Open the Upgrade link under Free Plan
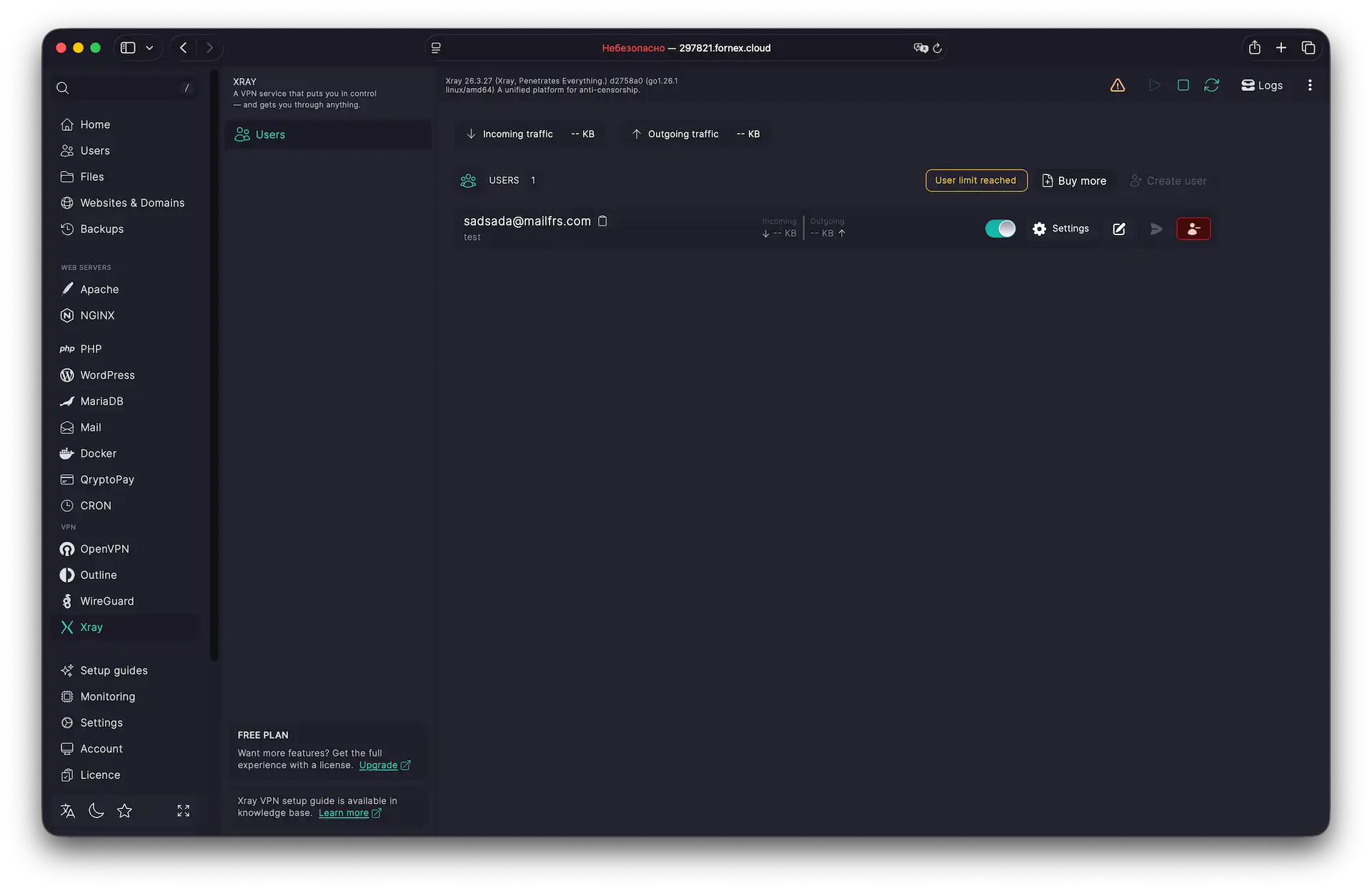 (x=379, y=765)
